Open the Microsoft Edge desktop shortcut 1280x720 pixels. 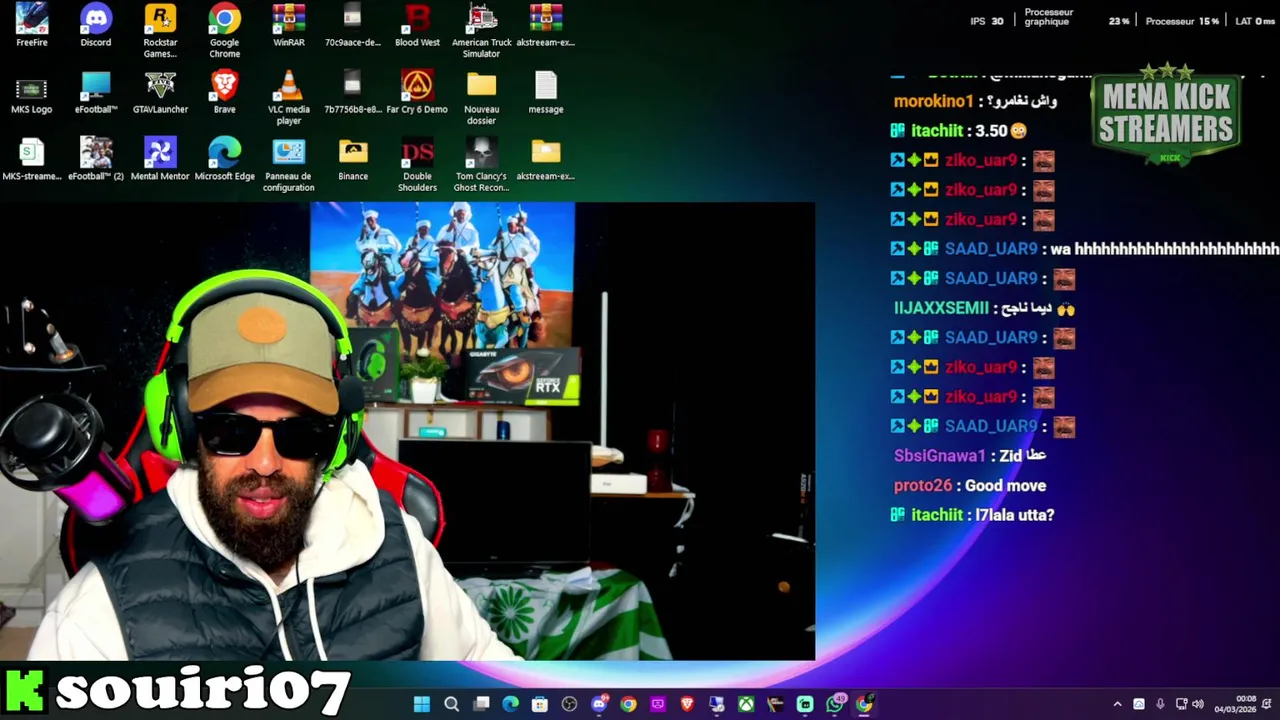click(224, 160)
